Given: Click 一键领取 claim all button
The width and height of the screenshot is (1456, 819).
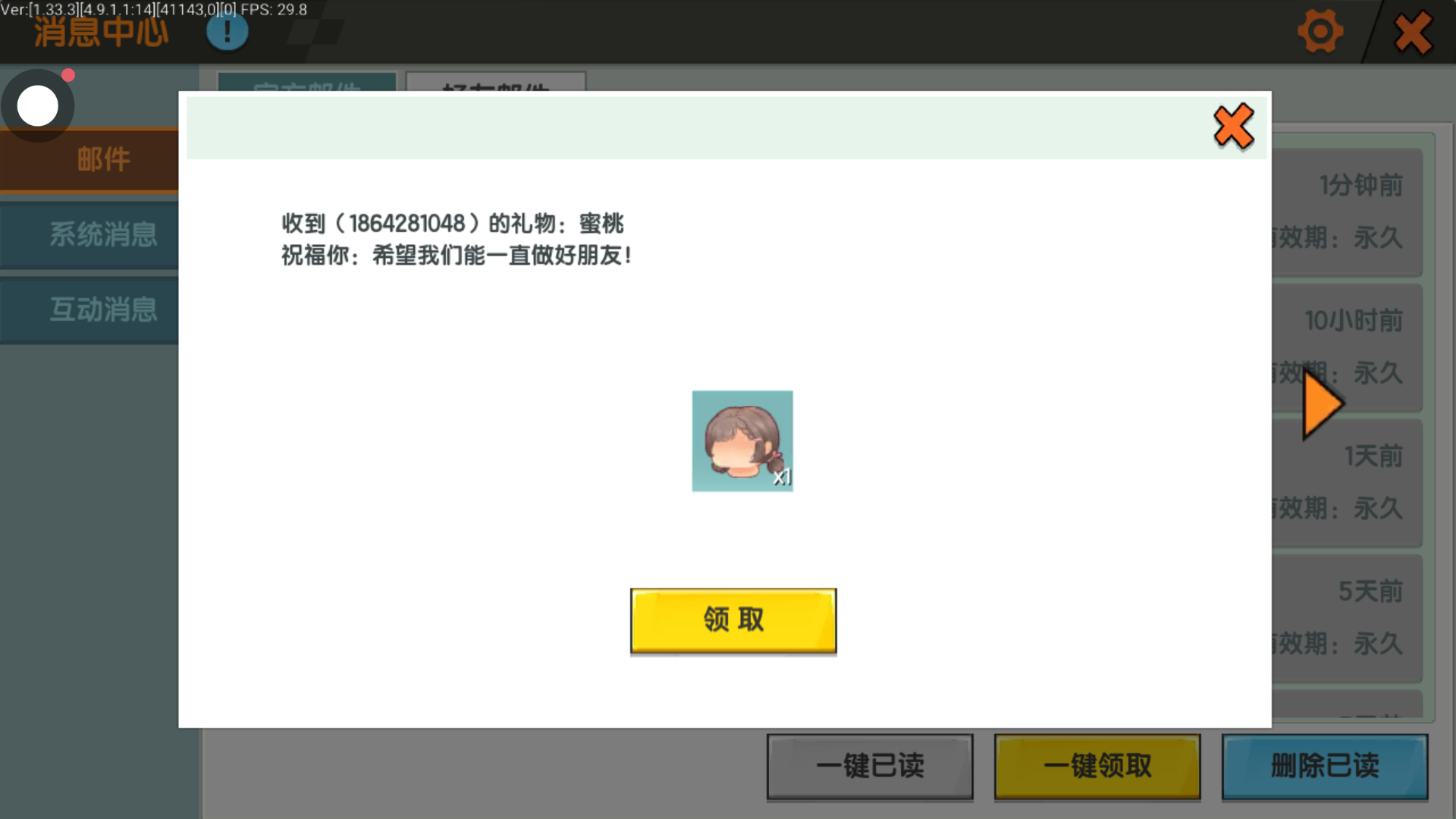Looking at the screenshot, I should tap(1097, 766).
